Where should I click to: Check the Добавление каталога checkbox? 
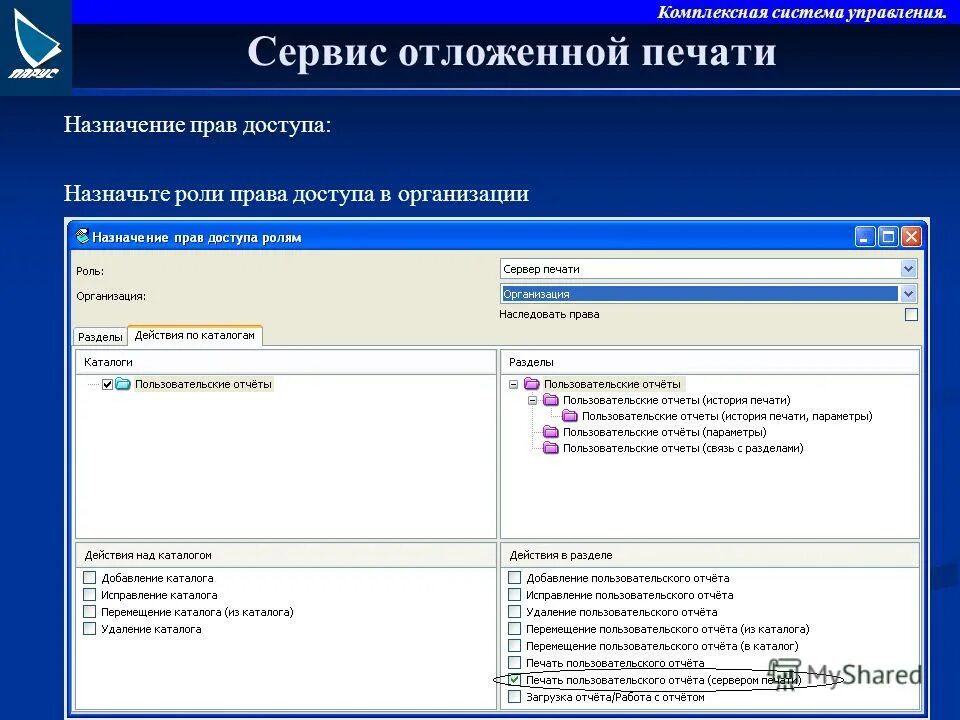[90, 577]
